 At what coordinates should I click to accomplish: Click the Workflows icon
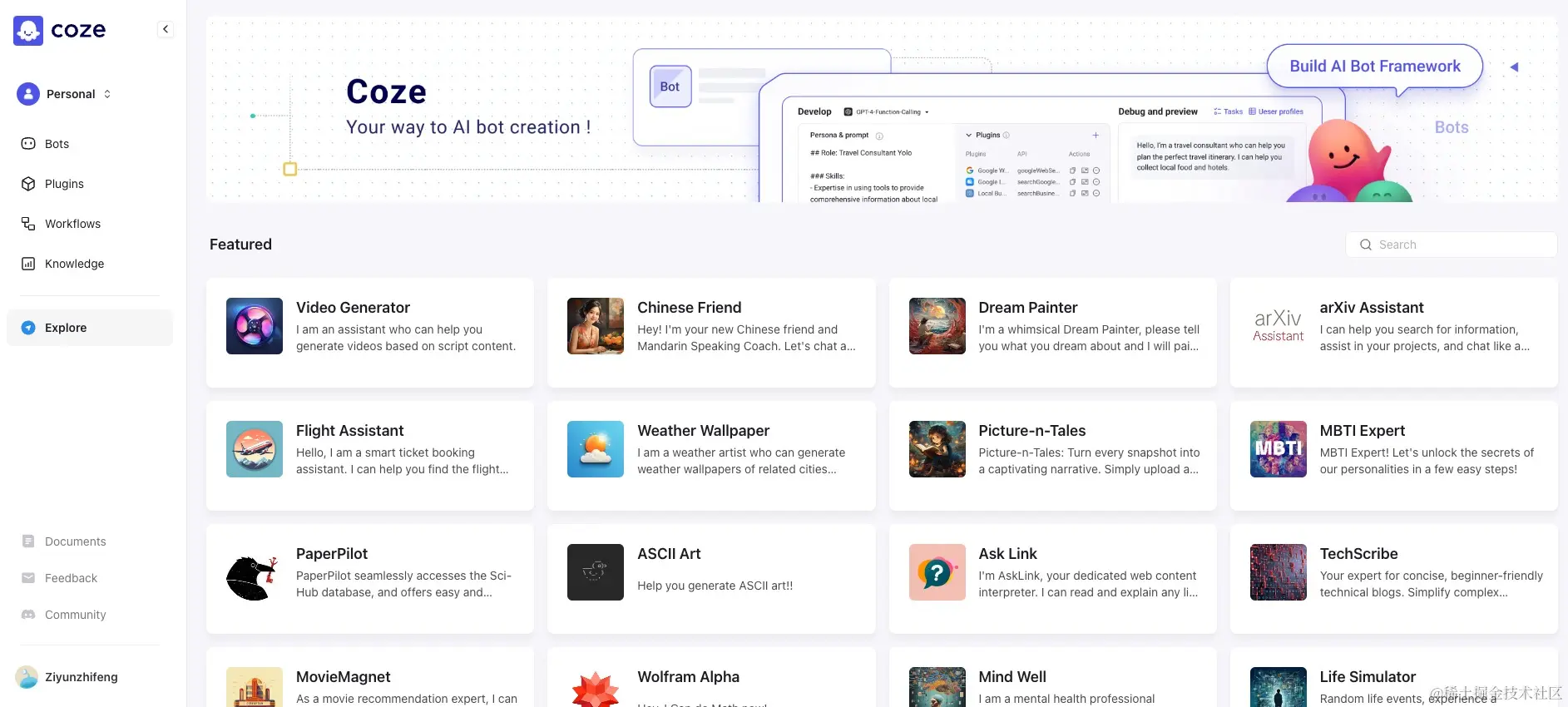[x=28, y=224]
